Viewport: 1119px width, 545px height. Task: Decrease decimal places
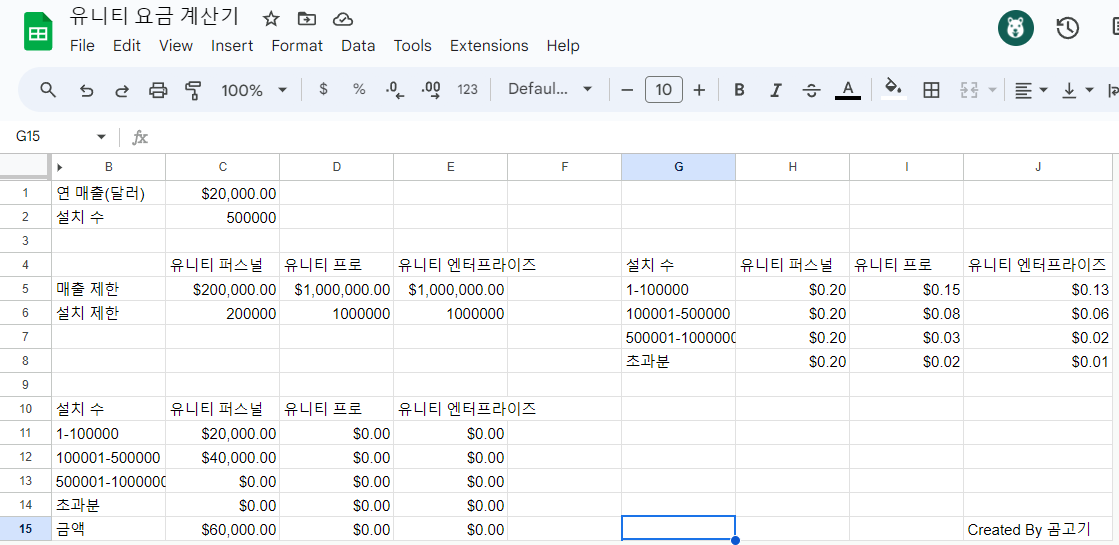(x=395, y=89)
